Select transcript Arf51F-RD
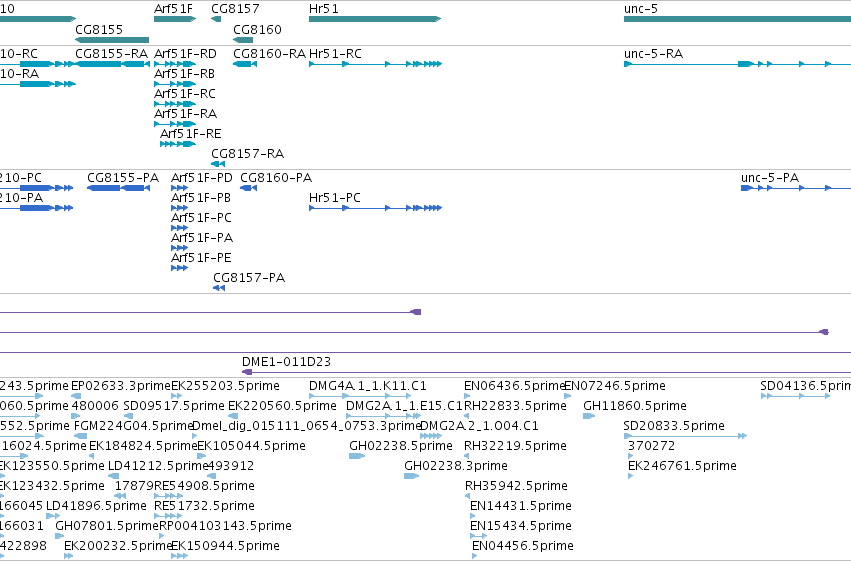 pyautogui.click(x=175, y=64)
